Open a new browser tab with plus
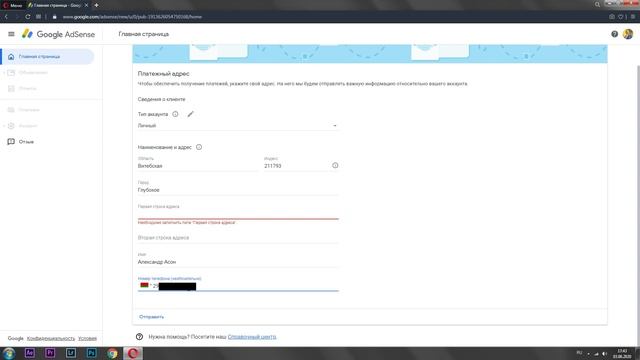This screenshot has width=640, height=360. pyautogui.click(x=96, y=5)
